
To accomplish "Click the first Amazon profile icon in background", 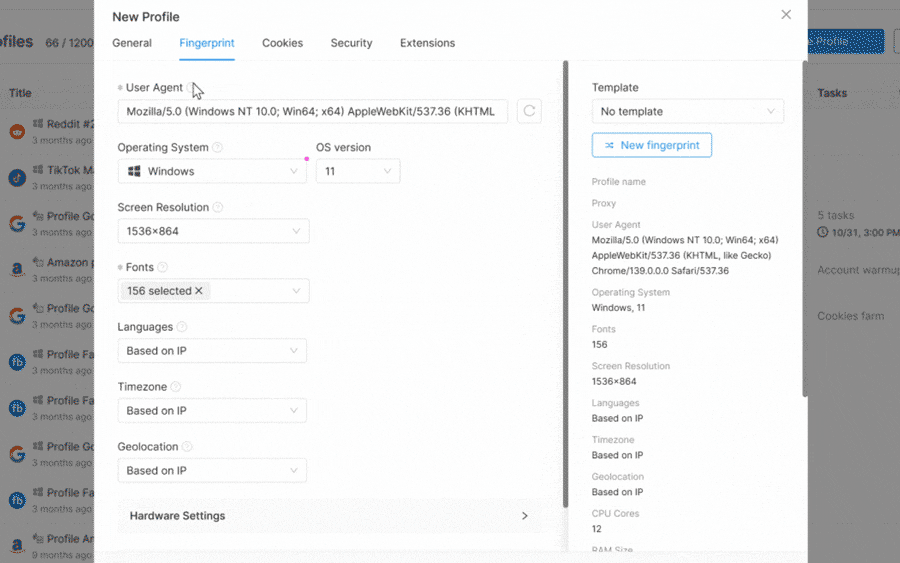I will [x=17, y=269].
